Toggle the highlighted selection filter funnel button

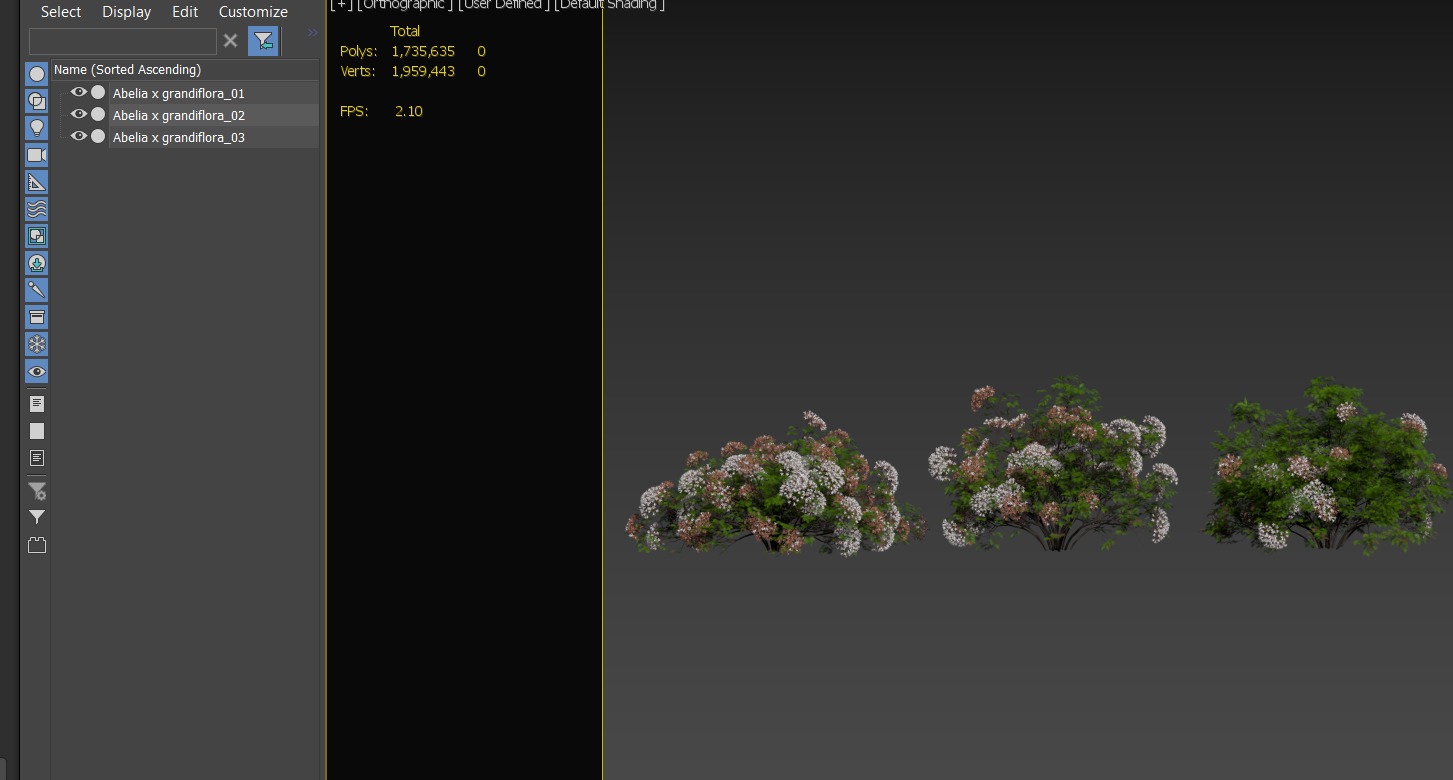point(263,41)
